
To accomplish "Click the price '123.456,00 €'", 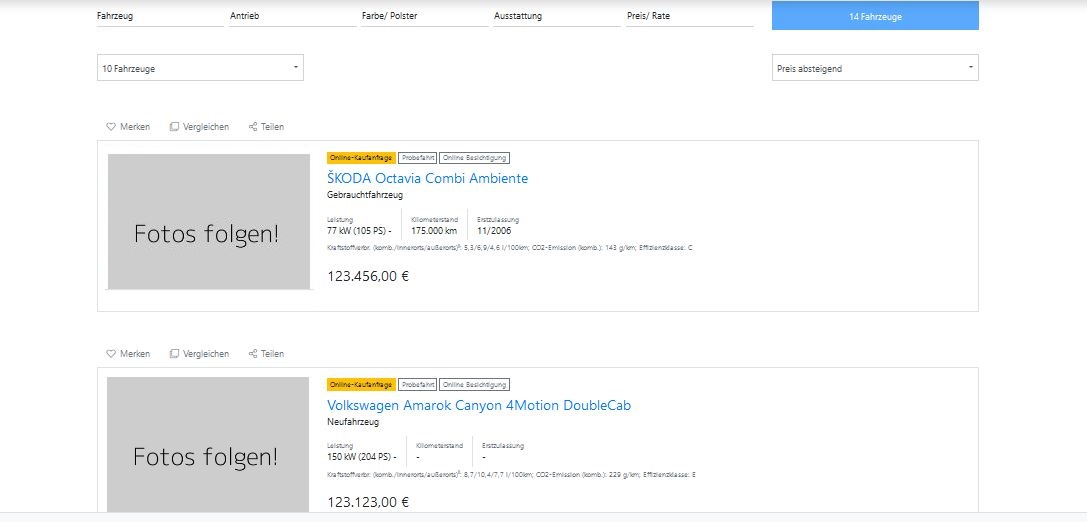I will tap(368, 276).
